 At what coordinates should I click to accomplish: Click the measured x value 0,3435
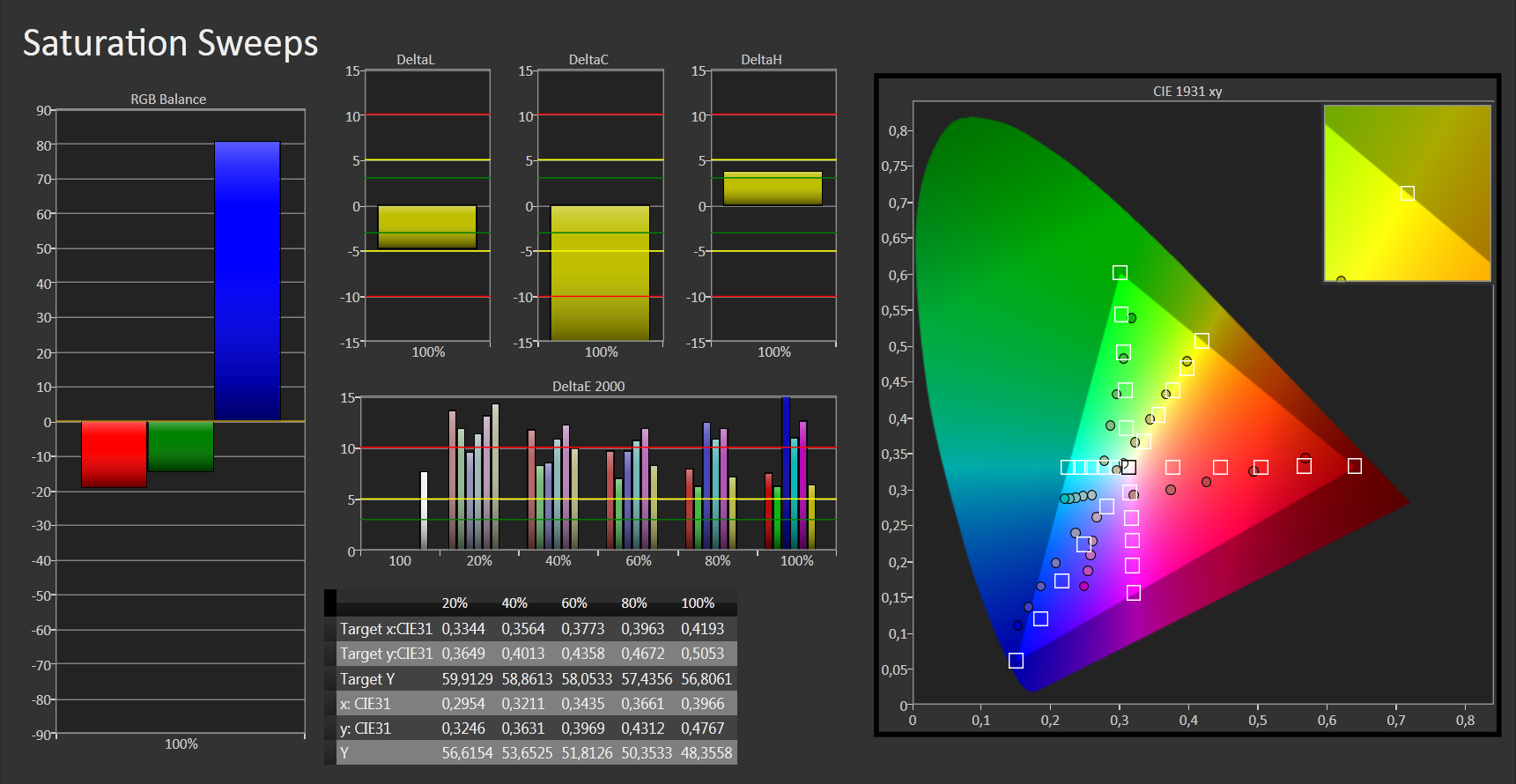[583, 704]
